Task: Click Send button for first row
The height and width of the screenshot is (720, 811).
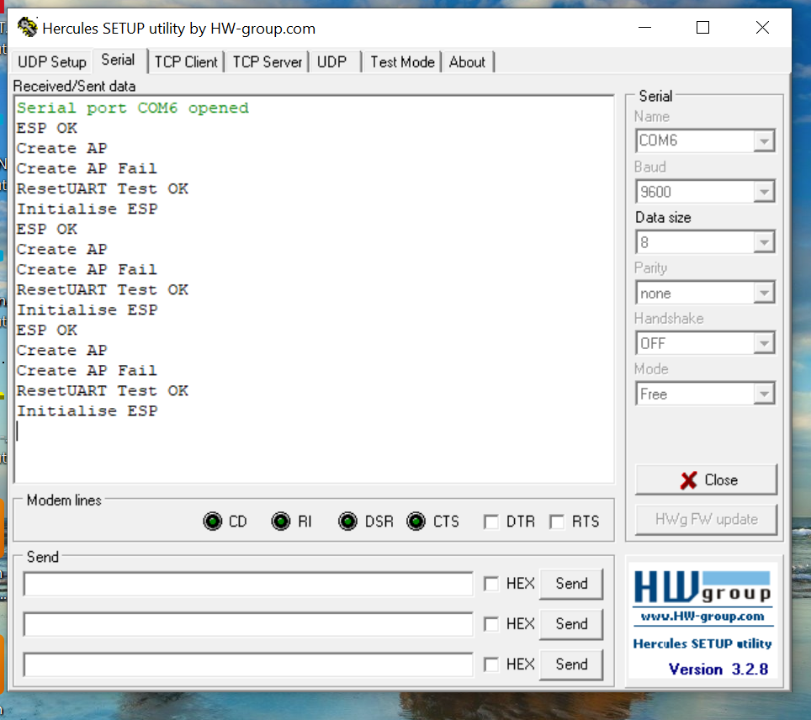Action: pyautogui.click(x=572, y=584)
